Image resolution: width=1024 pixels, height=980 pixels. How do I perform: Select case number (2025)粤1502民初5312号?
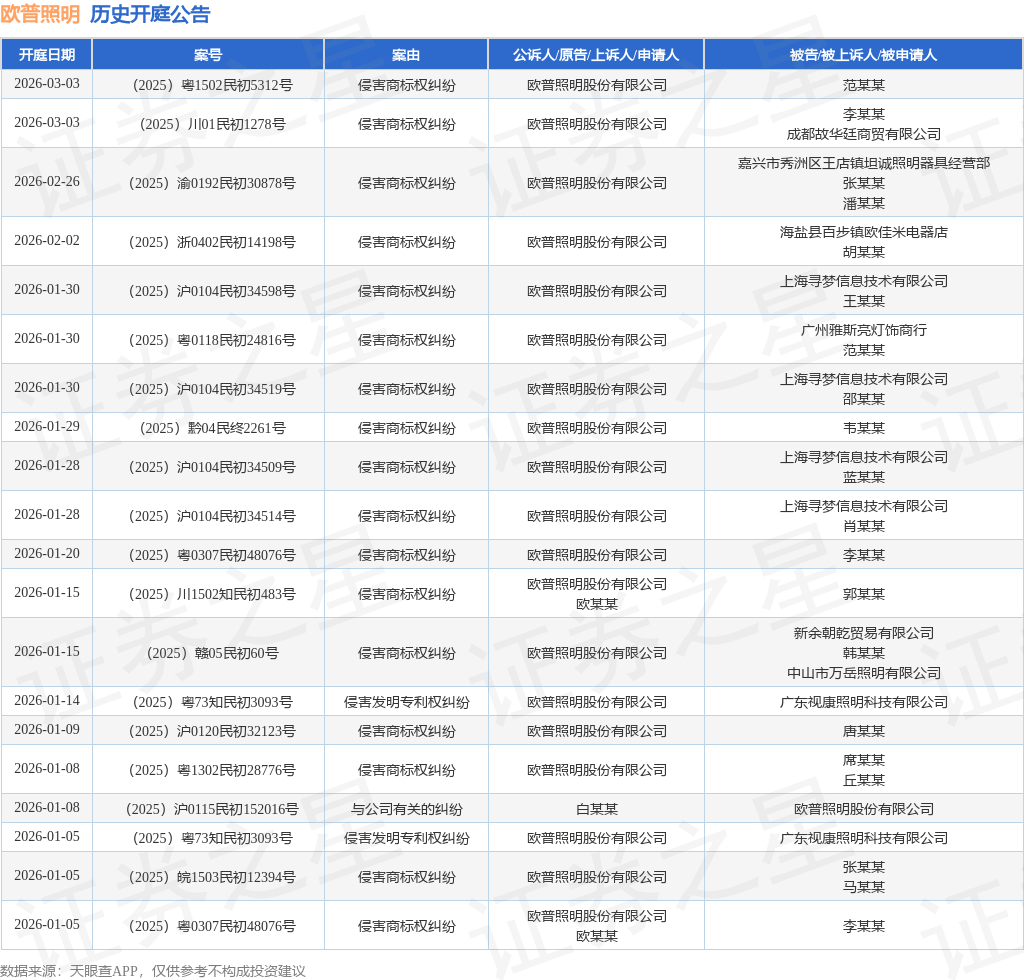[x=212, y=86]
